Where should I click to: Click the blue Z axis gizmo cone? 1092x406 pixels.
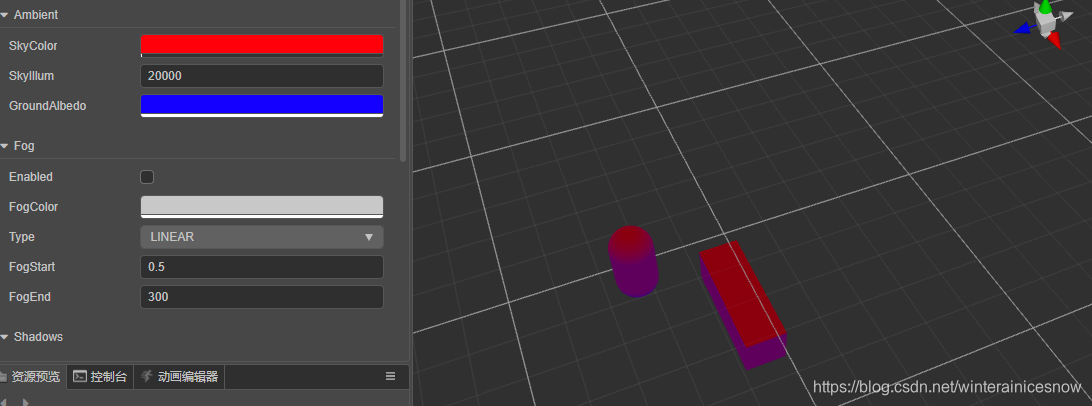[1022, 29]
